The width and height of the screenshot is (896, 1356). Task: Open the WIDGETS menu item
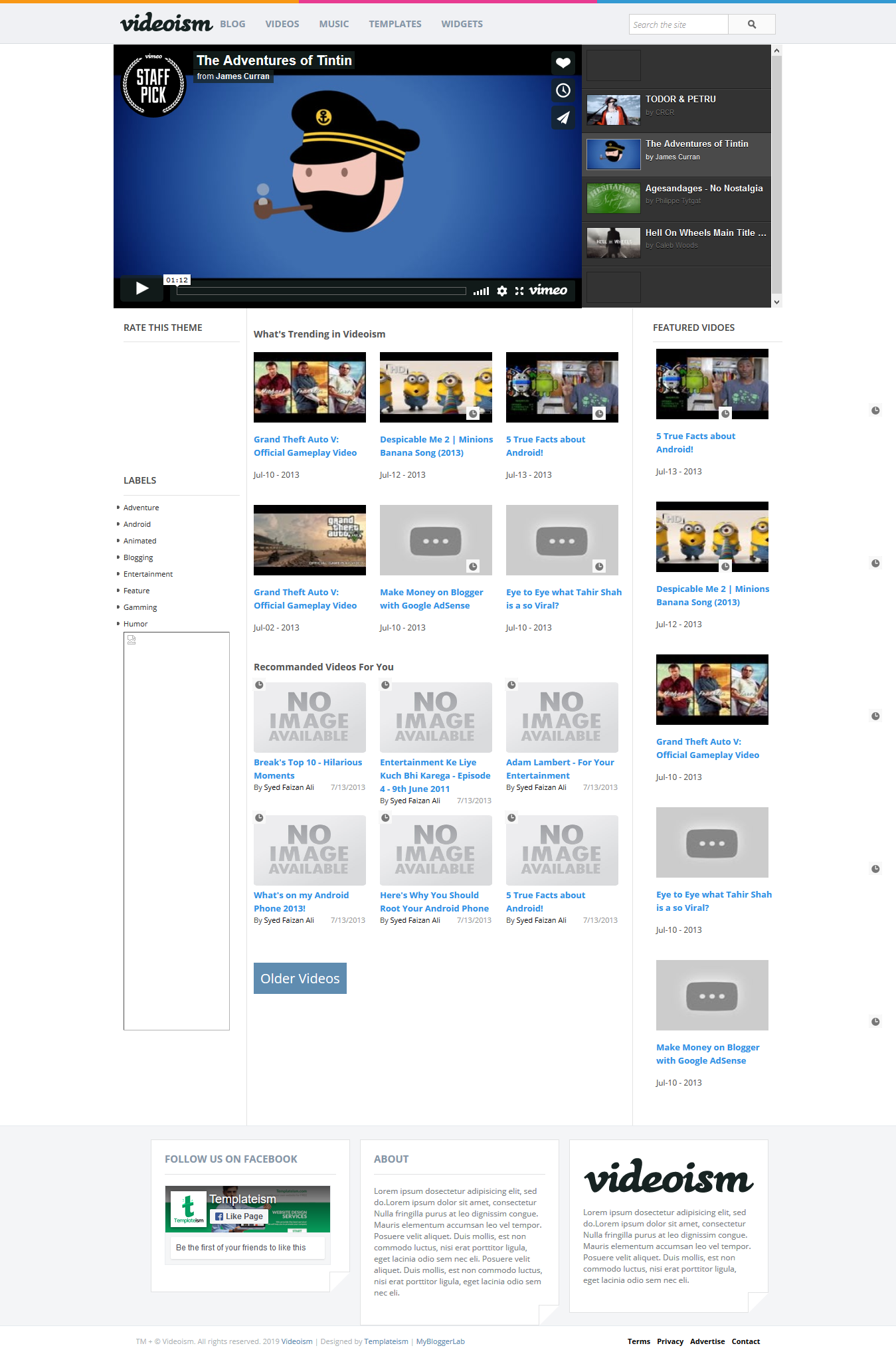point(462,24)
